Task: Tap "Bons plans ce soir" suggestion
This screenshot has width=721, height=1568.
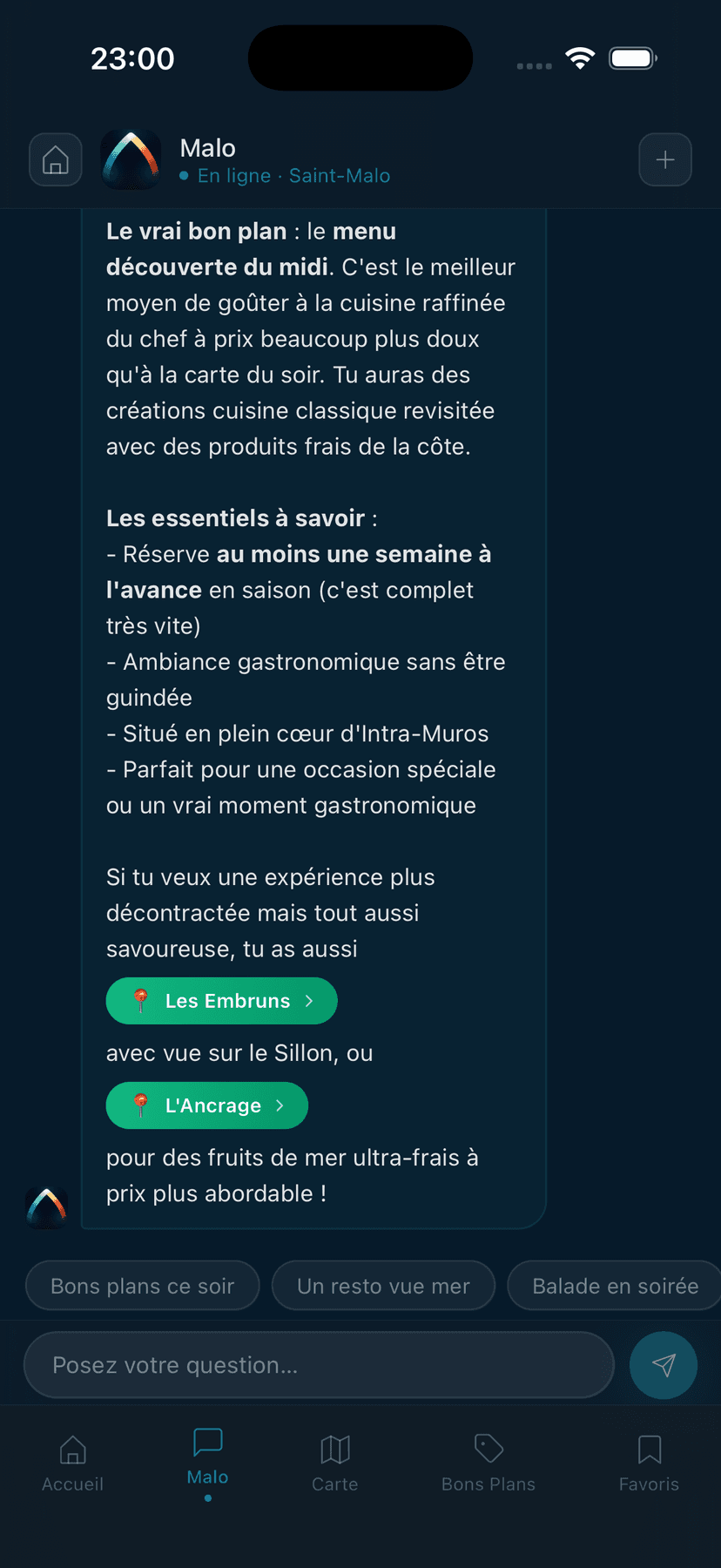Action: click(x=143, y=1286)
